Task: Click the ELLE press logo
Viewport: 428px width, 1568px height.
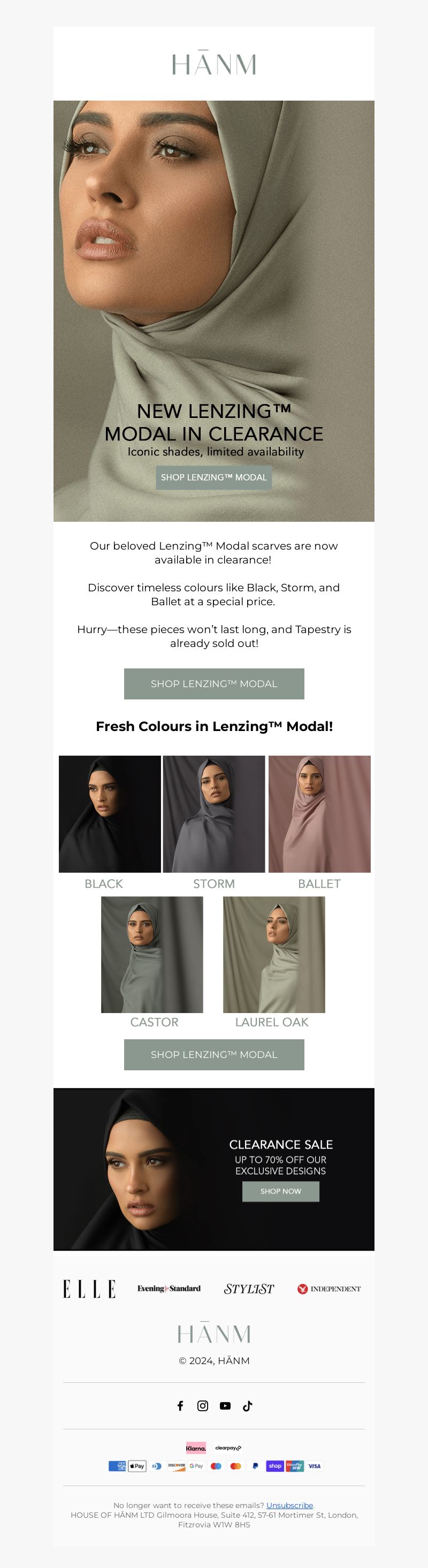Action: (89, 1289)
